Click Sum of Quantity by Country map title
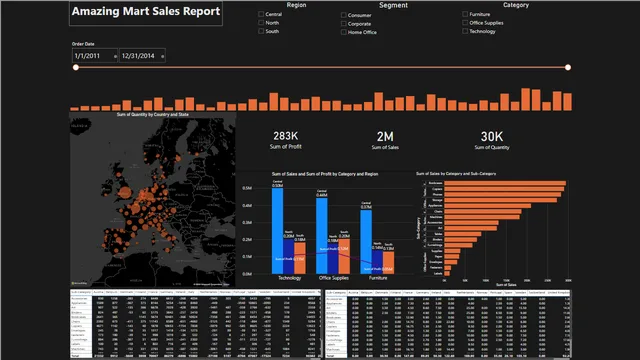This screenshot has width=640, height=360. 153,115
